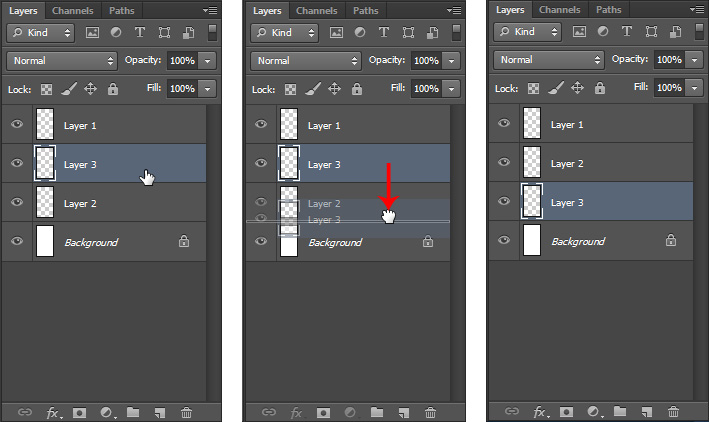
Task: Click the Fill value field in the left panel
Action: 181,89
